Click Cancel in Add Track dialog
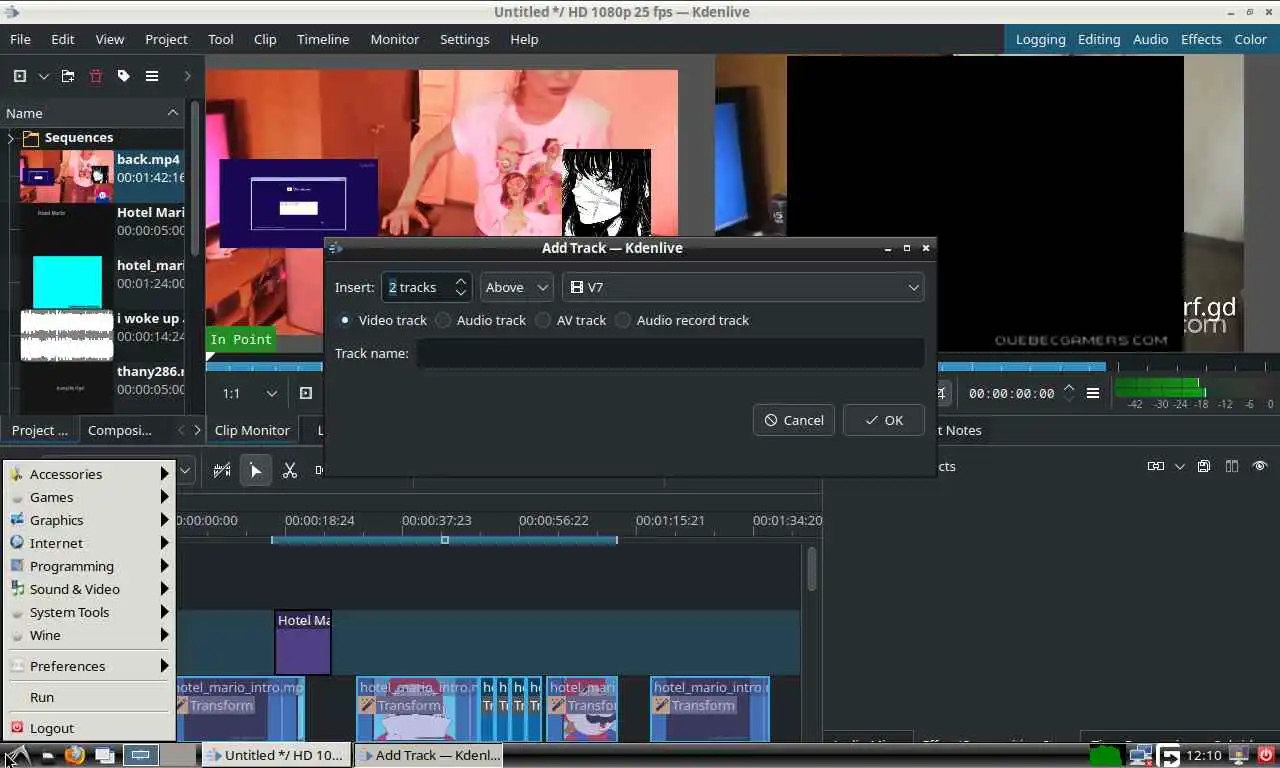Screen dimensions: 1280x768 coord(794,420)
